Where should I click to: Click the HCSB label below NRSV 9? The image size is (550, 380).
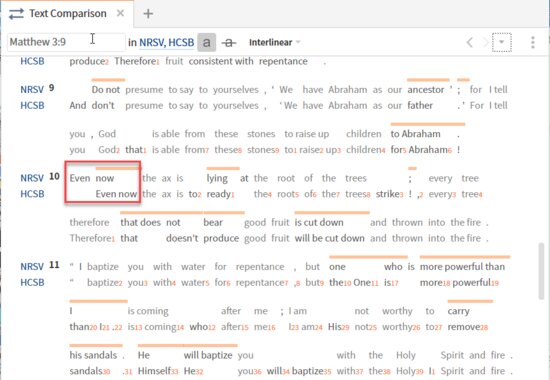point(32,105)
